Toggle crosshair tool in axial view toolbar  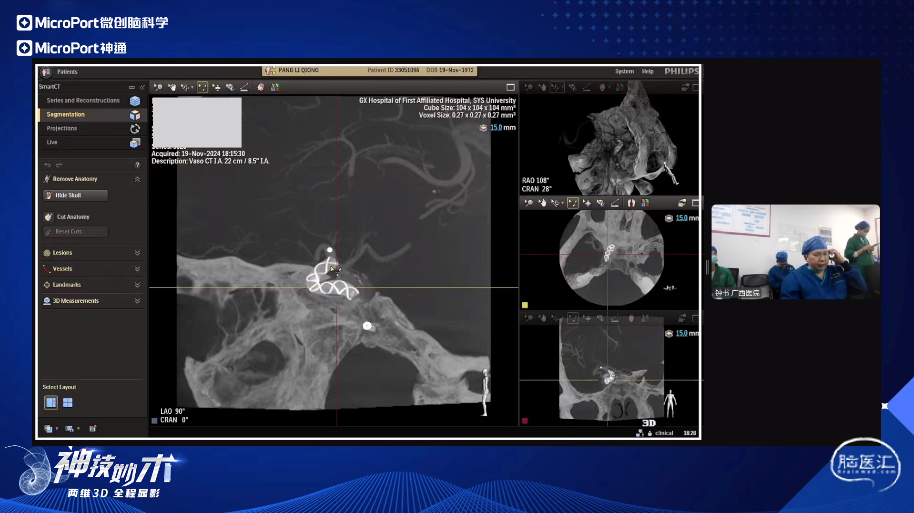coord(573,203)
